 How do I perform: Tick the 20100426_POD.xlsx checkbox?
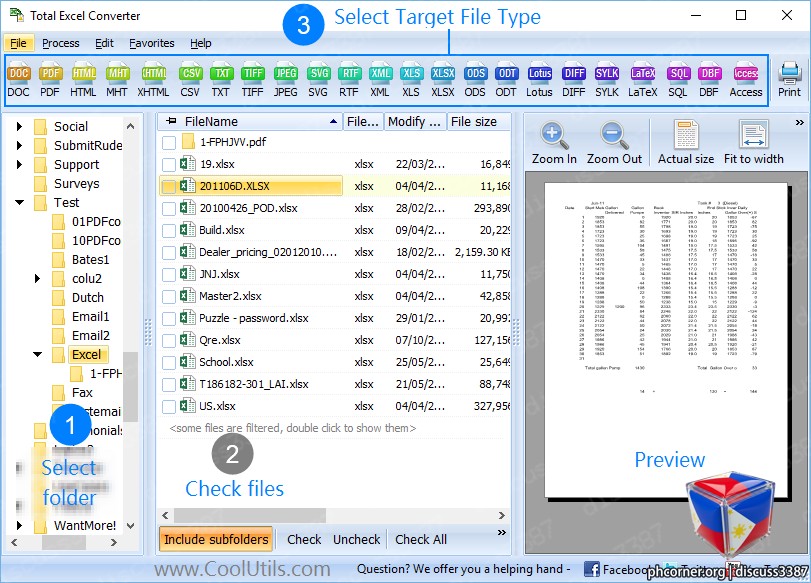[169, 209]
